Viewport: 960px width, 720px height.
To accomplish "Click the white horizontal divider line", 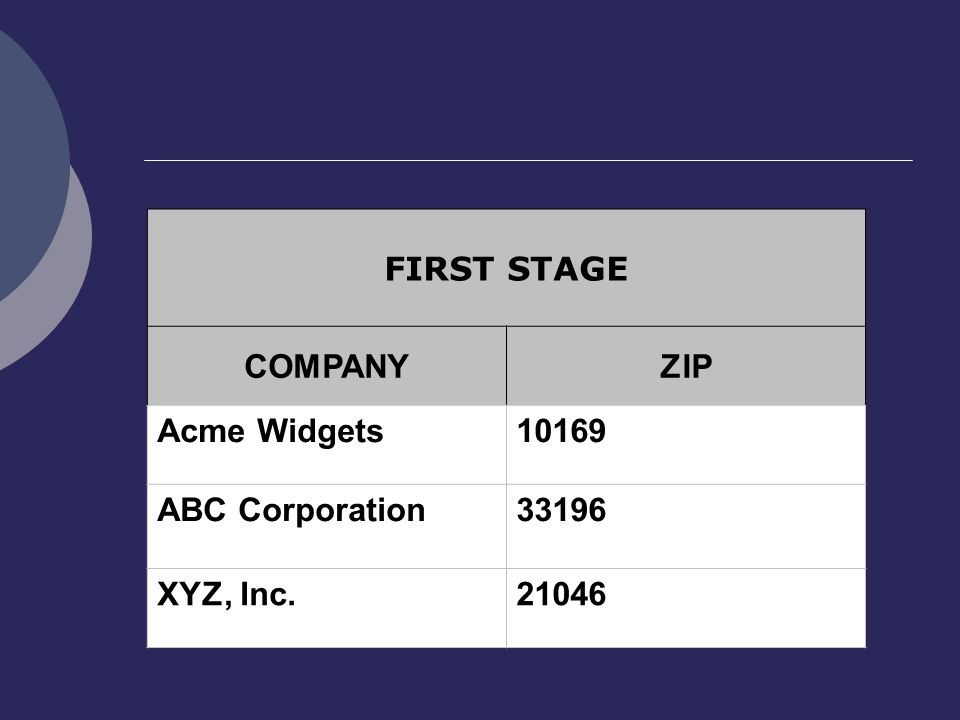I will point(528,160).
